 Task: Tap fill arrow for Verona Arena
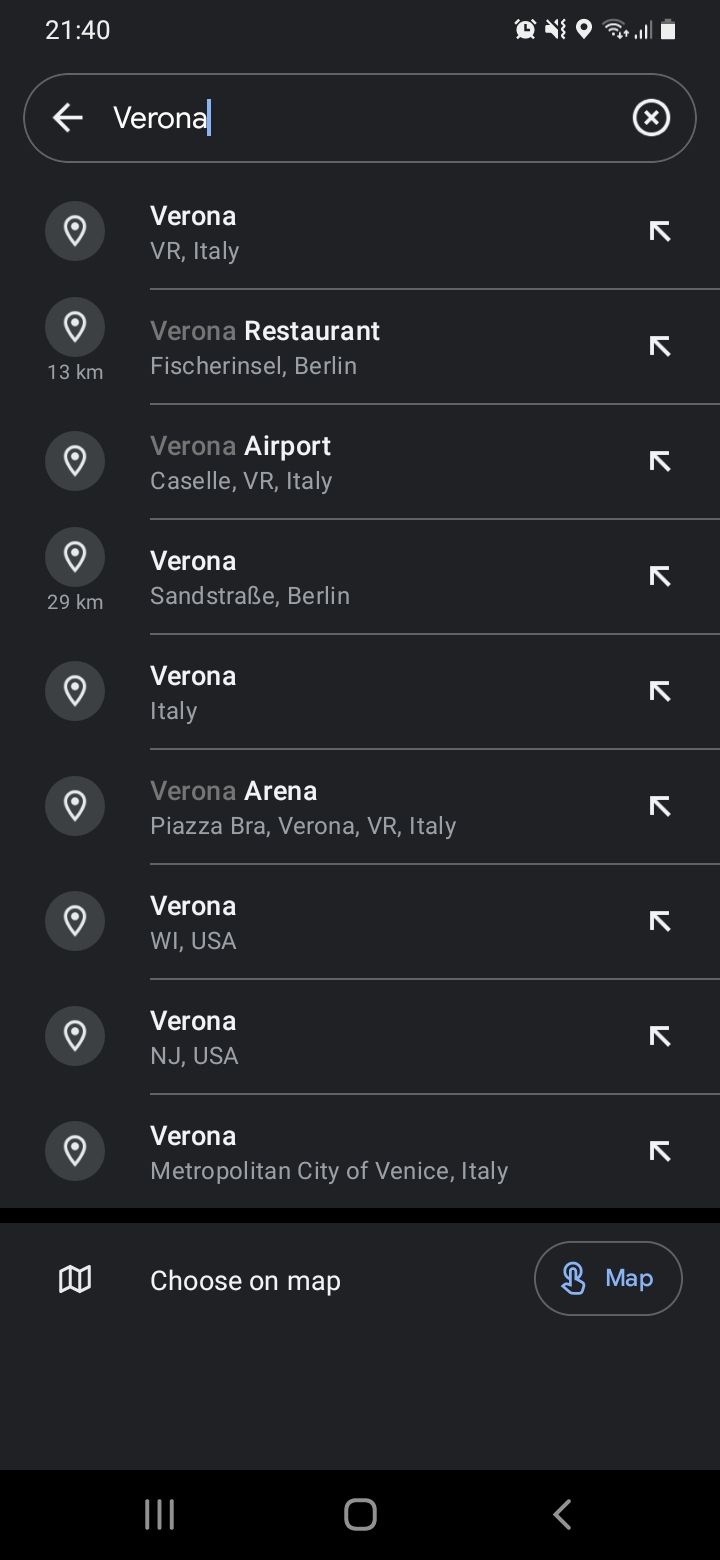tap(659, 807)
